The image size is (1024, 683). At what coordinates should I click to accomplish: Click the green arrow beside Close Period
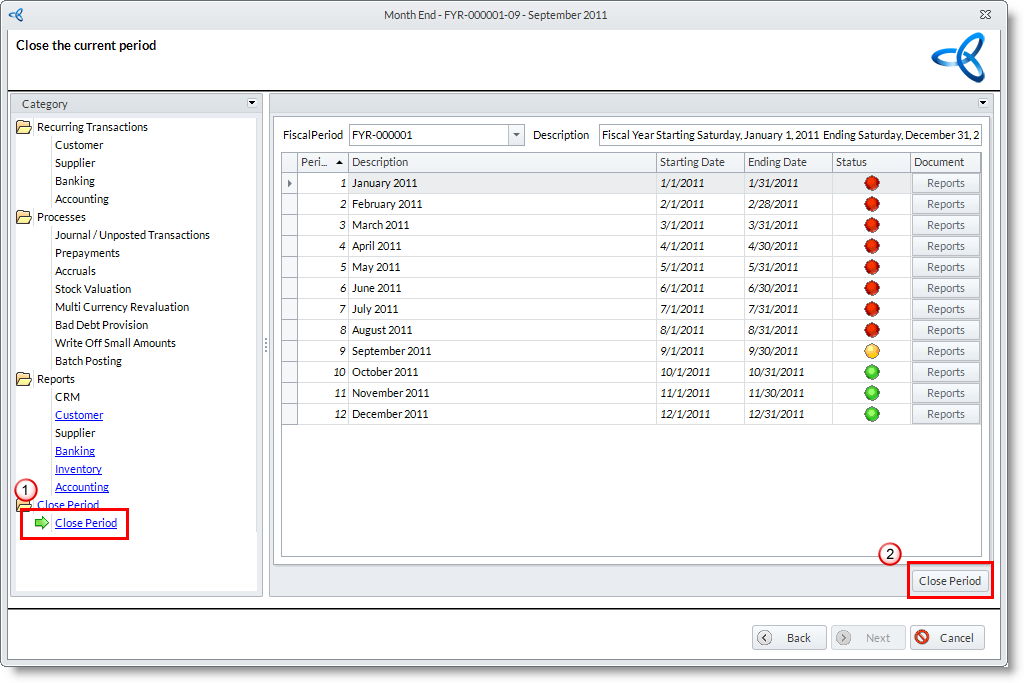pyautogui.click(x=42, y=523)
